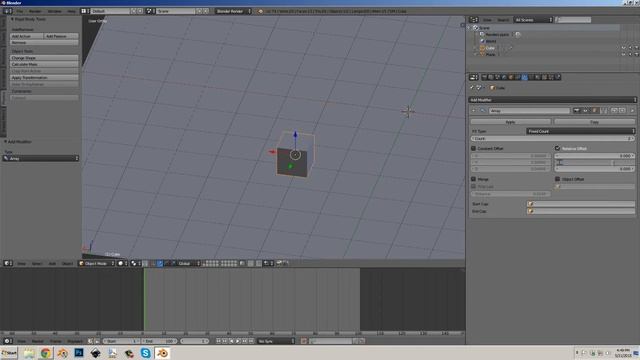Open Photoshop from the taskbar

79,353
